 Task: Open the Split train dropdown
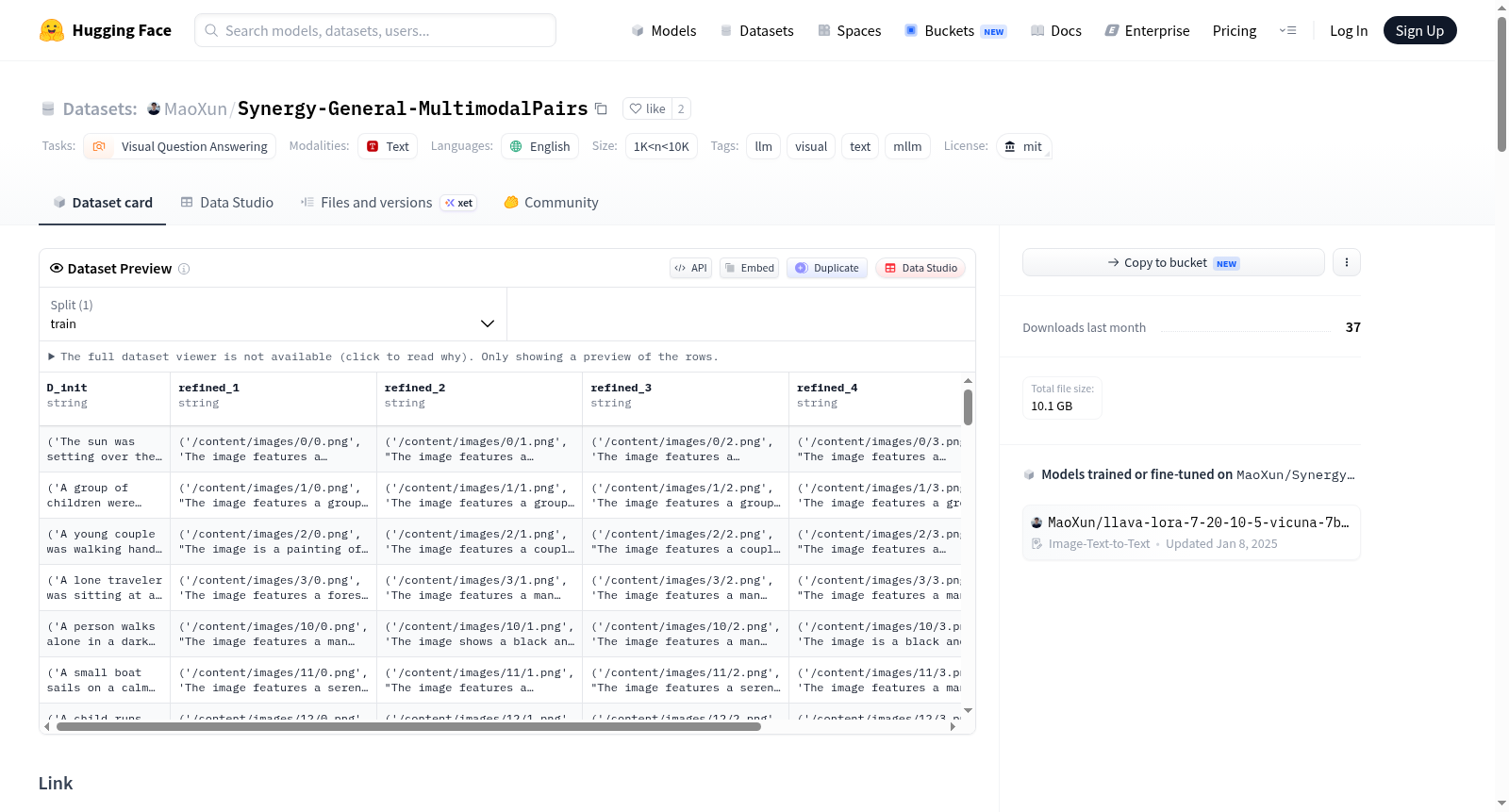[273, 314]
